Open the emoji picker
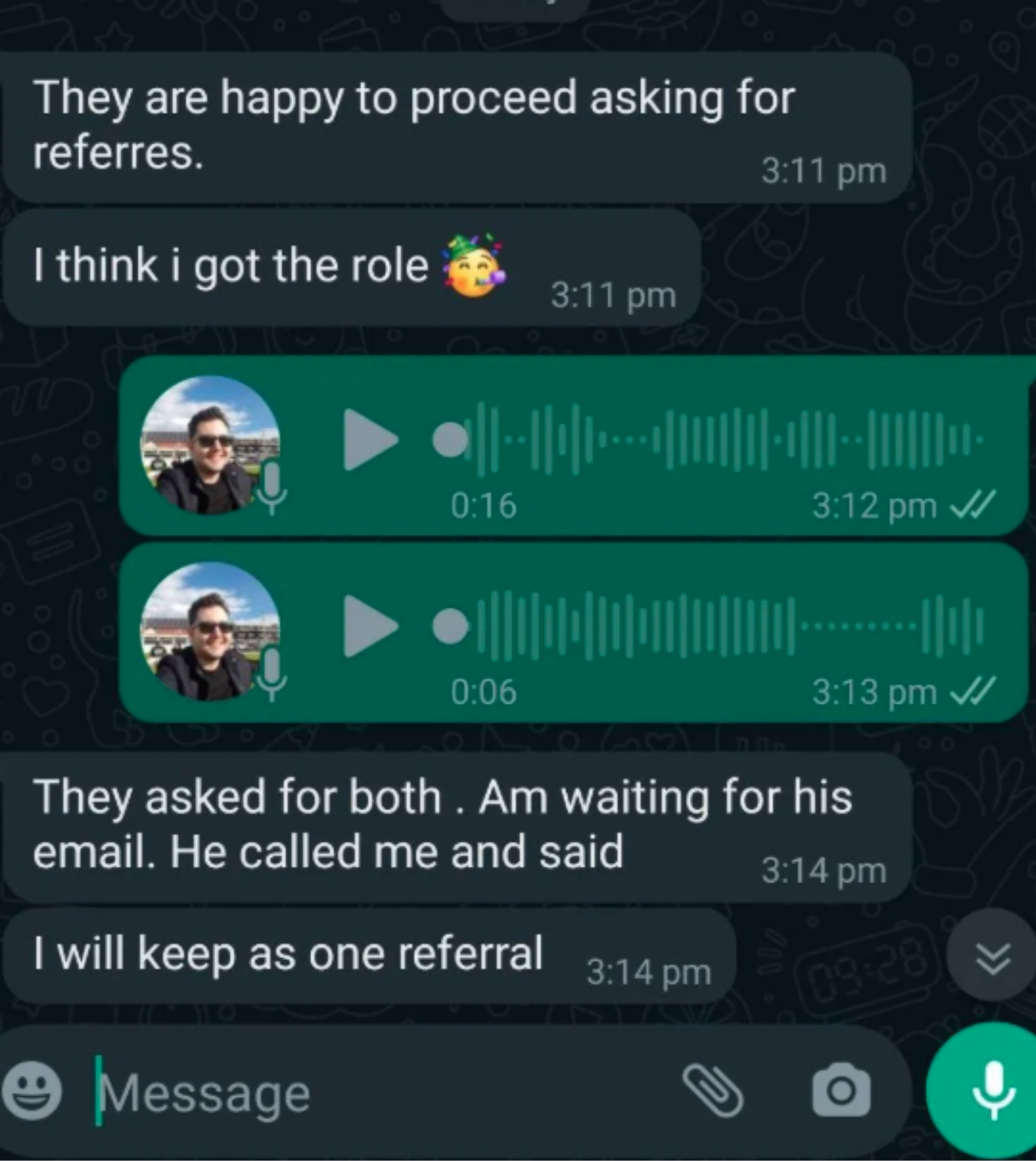Image resolution: width=1036 pixels, height=1161 pixels. point(32,1090)
